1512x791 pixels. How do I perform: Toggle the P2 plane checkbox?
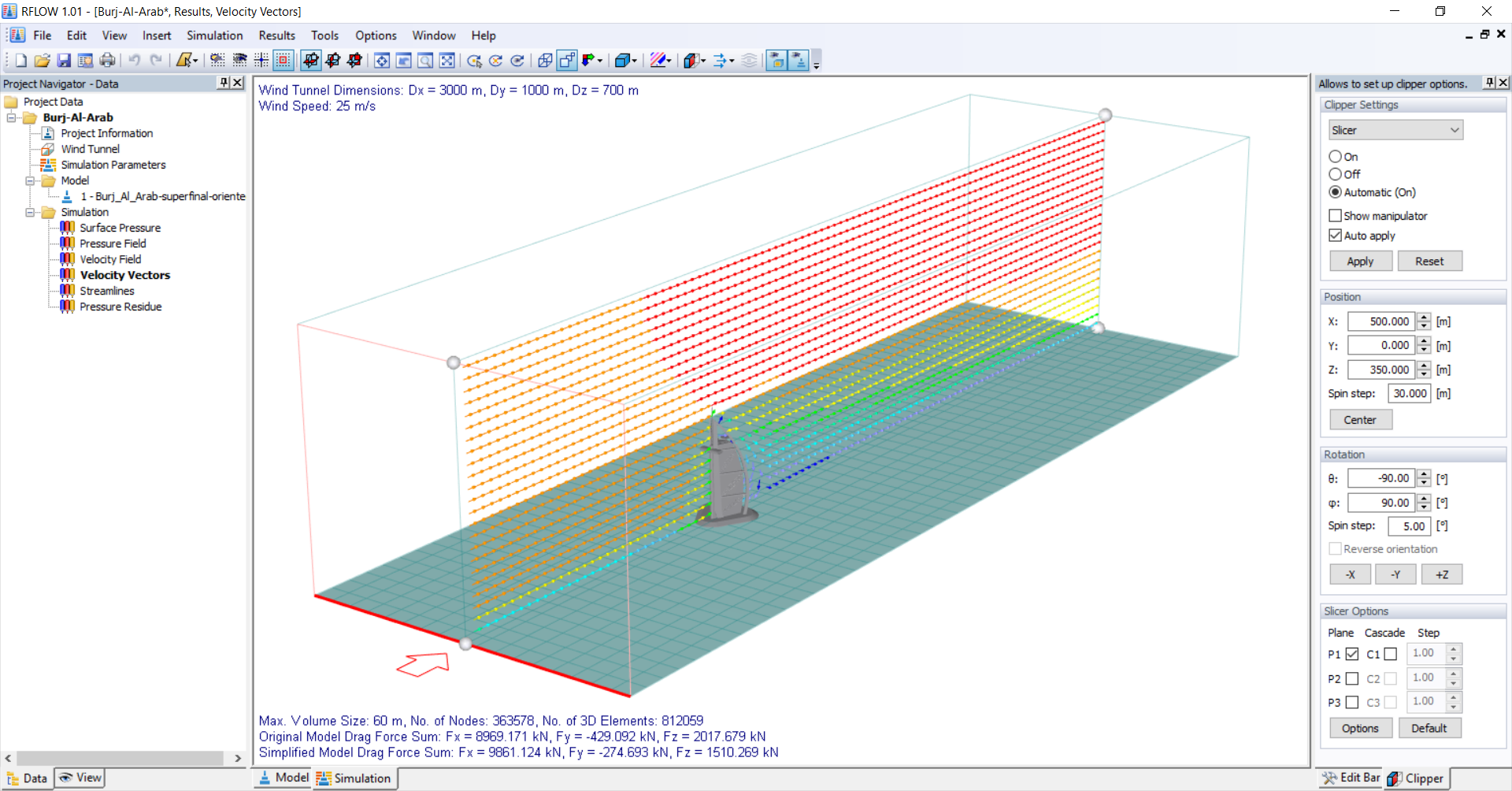point(1352,678)
